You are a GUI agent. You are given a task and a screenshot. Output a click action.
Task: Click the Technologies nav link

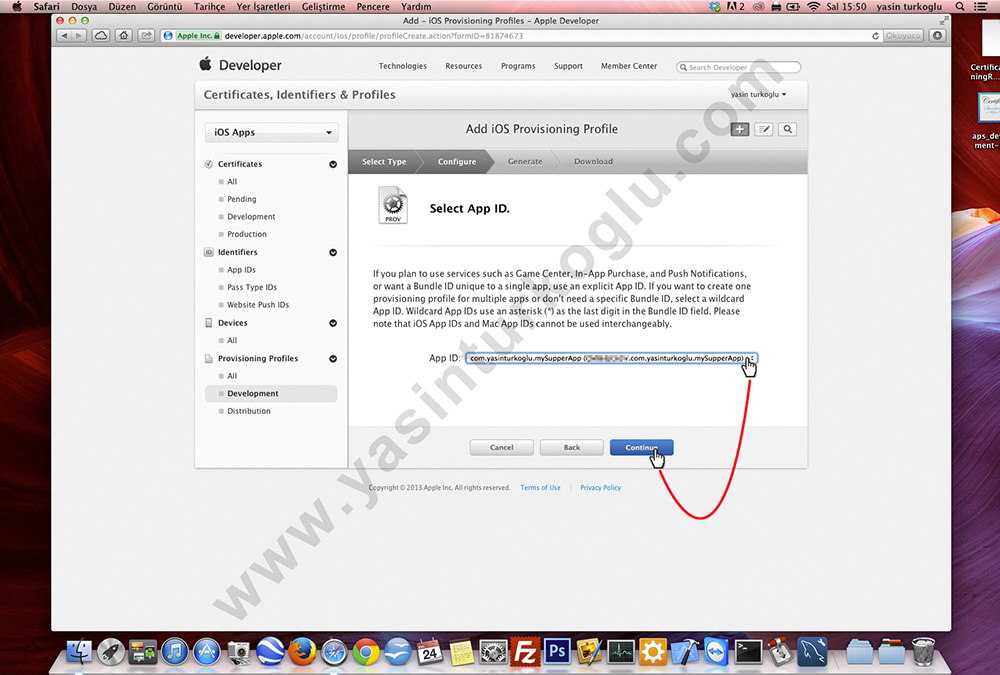402,66
